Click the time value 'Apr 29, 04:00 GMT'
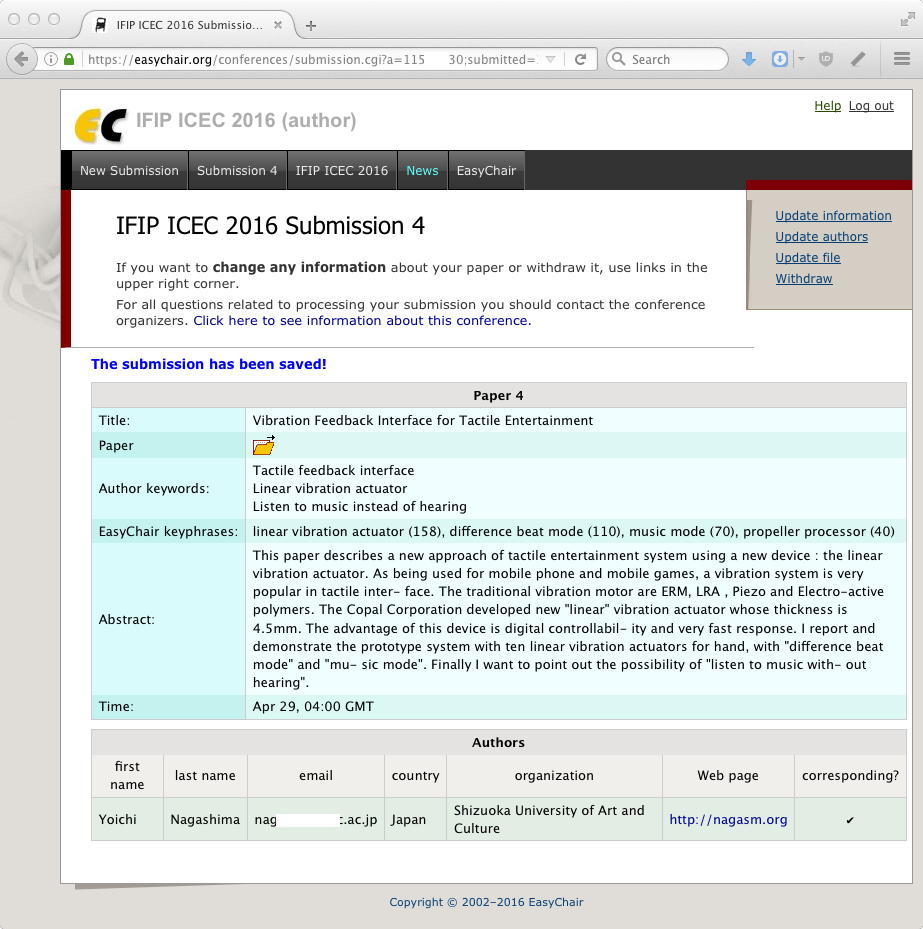Screen dimensions: 923x929 313,706
